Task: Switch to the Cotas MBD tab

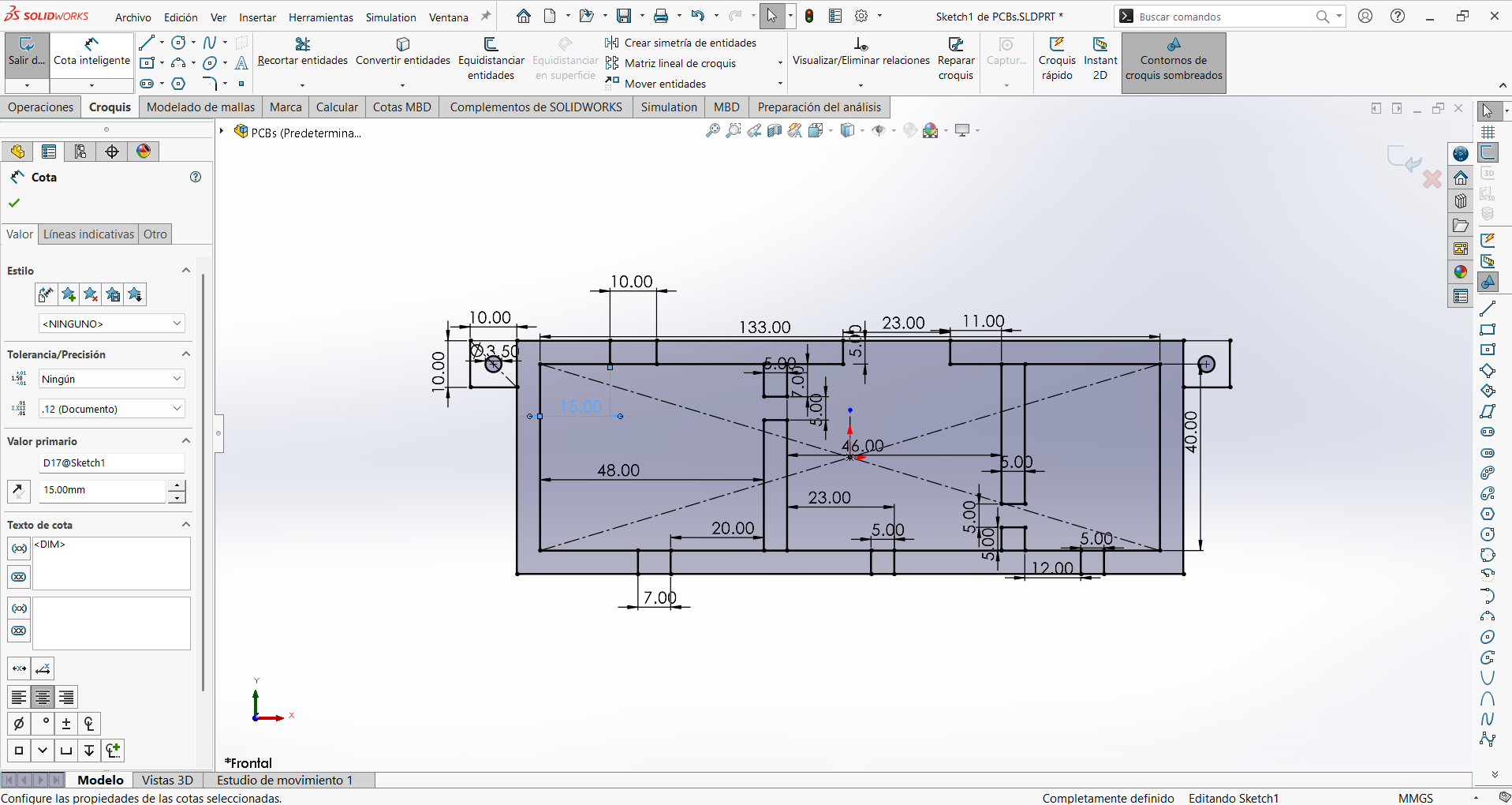Action: point(401,107)
